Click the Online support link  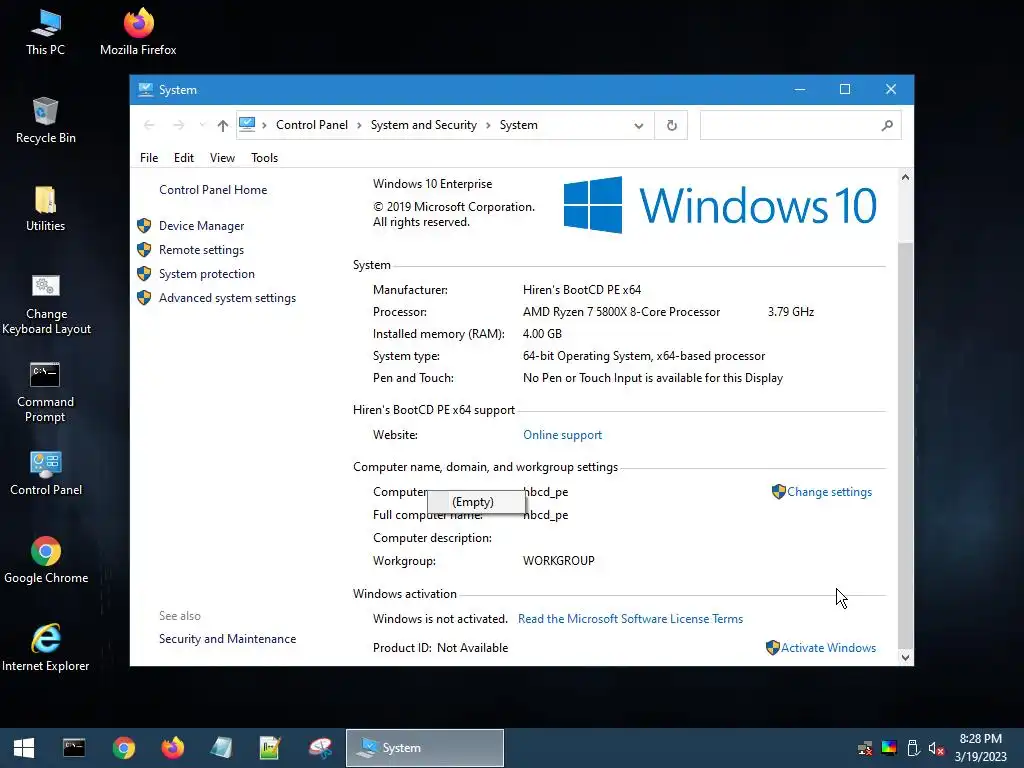coord(562,435)
